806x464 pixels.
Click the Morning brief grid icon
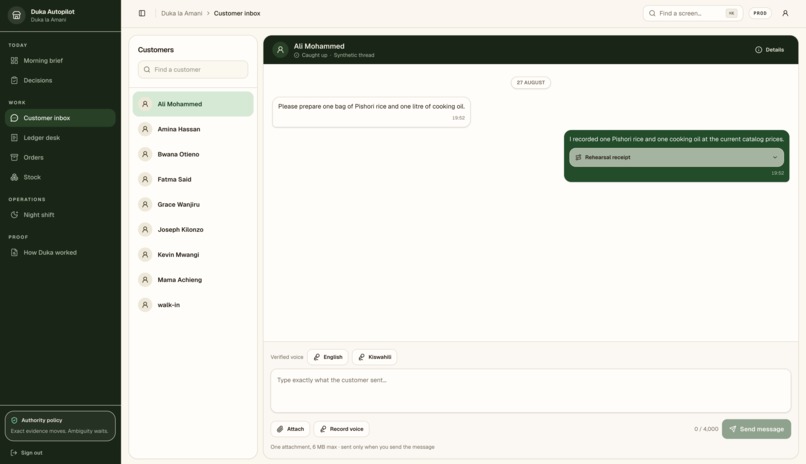(x=14, y=61)
